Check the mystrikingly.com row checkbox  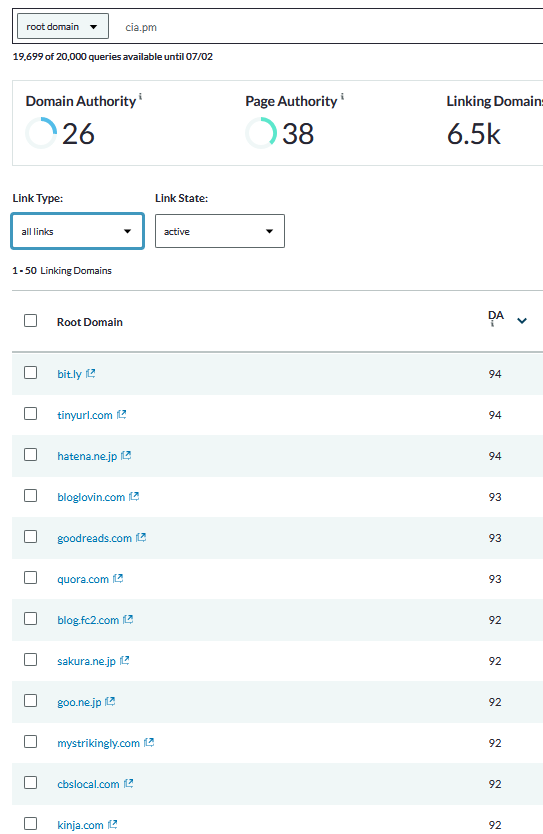click(x=30, y=741)
